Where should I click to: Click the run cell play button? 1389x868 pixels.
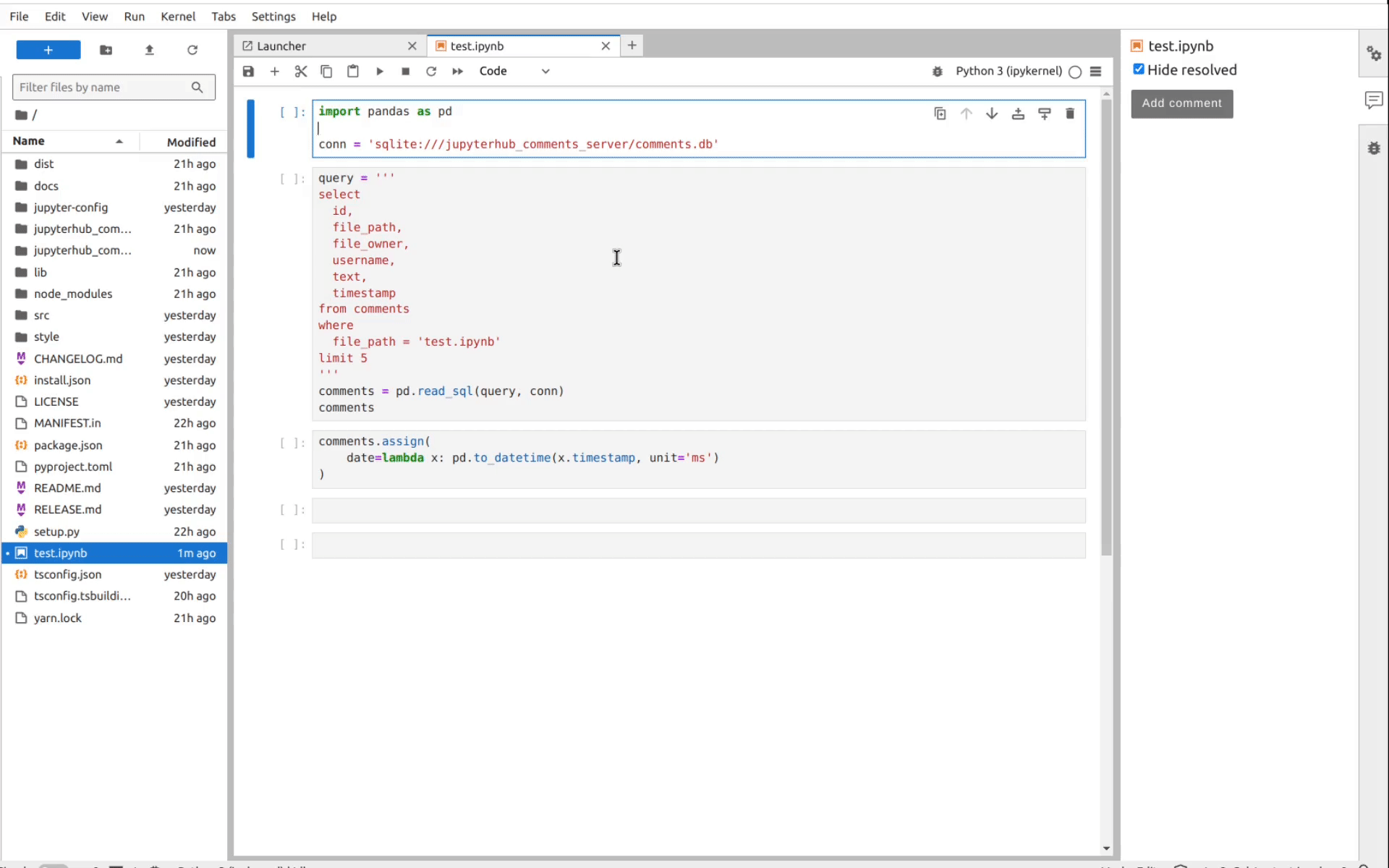tap(379, 71)
